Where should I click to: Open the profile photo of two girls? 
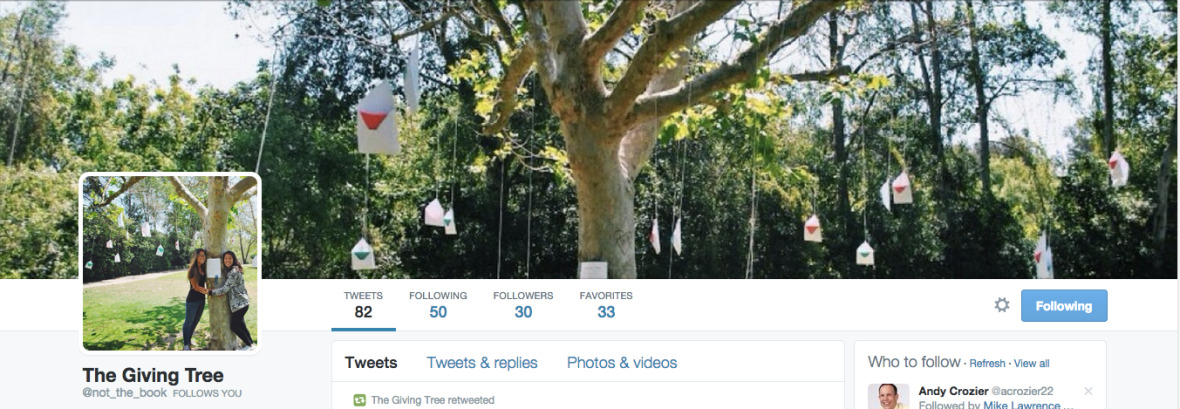tap(170, 263)
